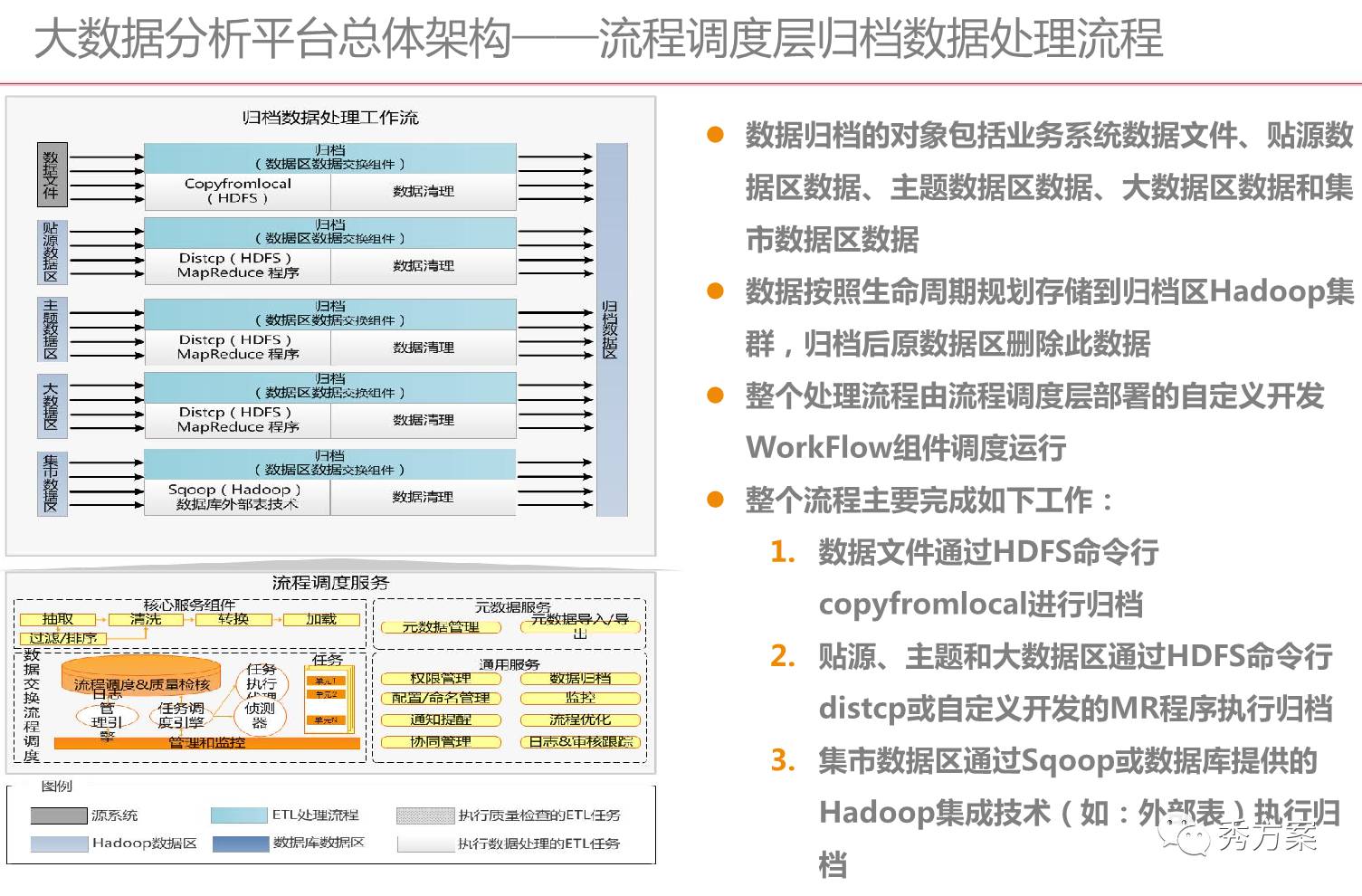
Task: Click the 抽取 component box
Action: (x=58, y=619)
